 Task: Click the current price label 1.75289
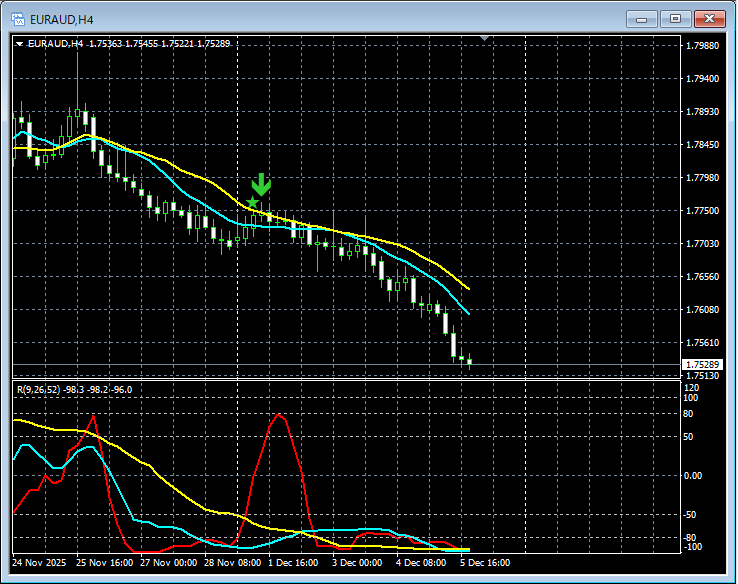700,365
